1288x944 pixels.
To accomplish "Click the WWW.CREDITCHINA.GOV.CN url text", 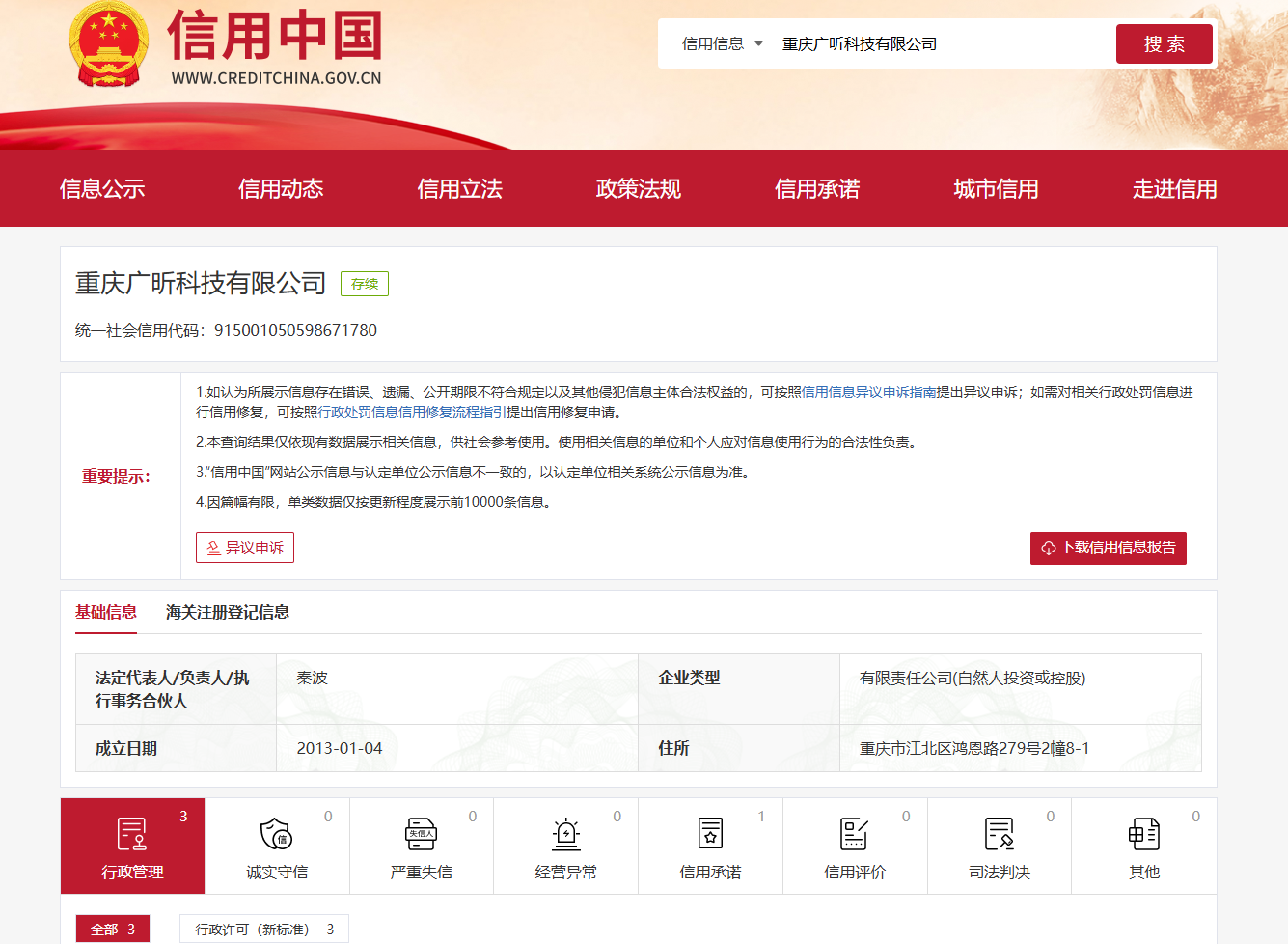I will click(x=277, y=78).
